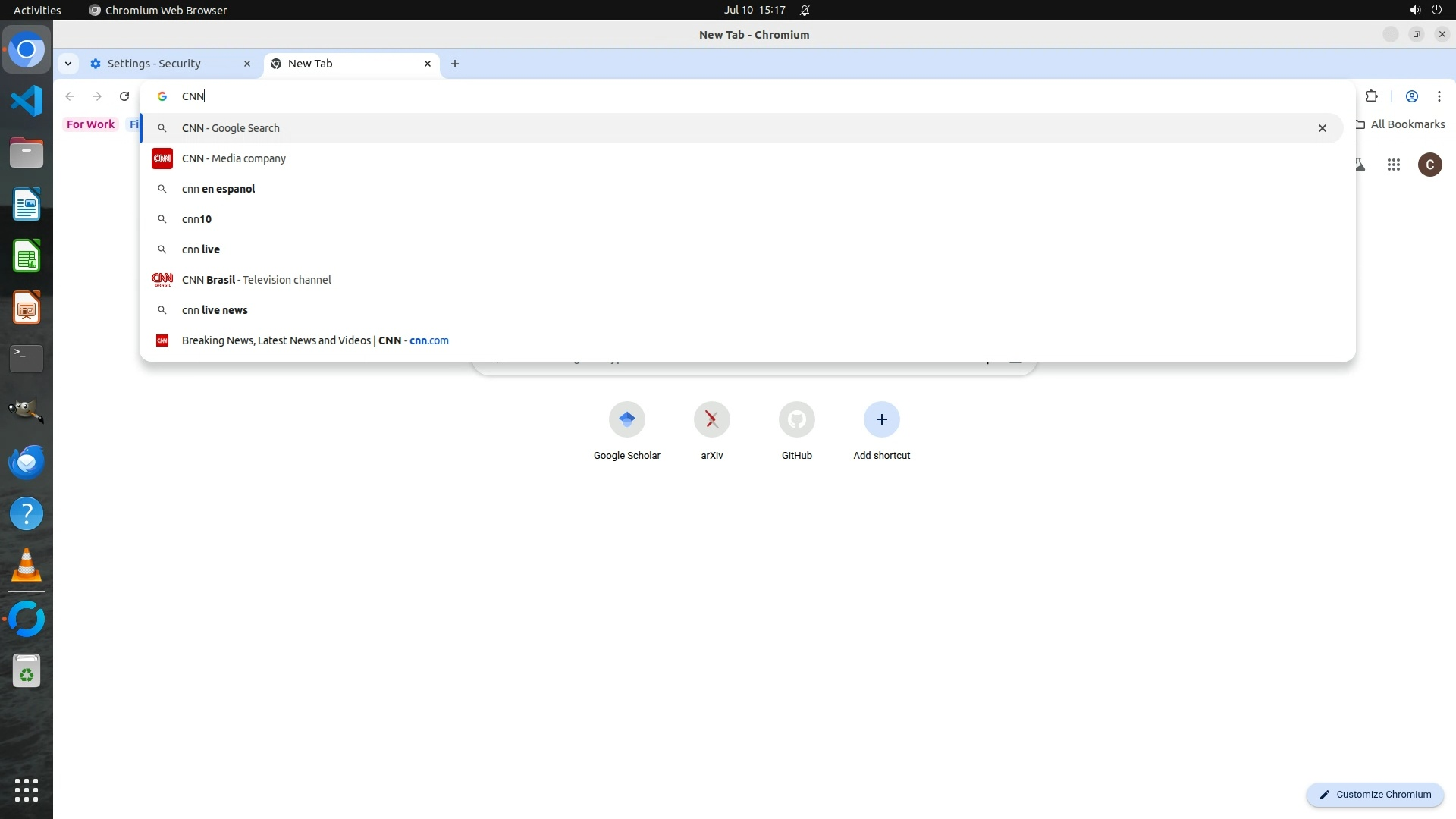The width and height of the screenshot is (1456, 819).
Task: Click the reload page icon
Action: pyautogui.click(x=124, y=96)
